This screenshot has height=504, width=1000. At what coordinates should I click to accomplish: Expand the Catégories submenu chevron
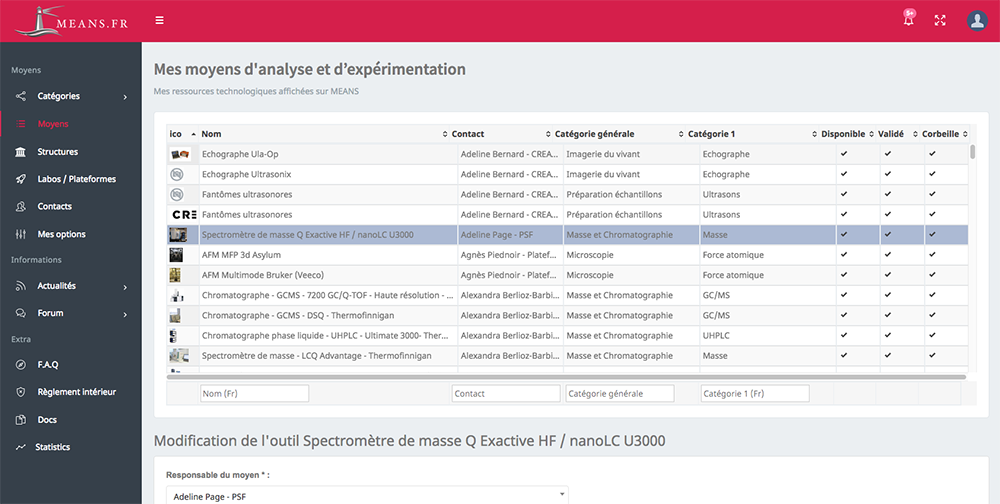point(125,97)
